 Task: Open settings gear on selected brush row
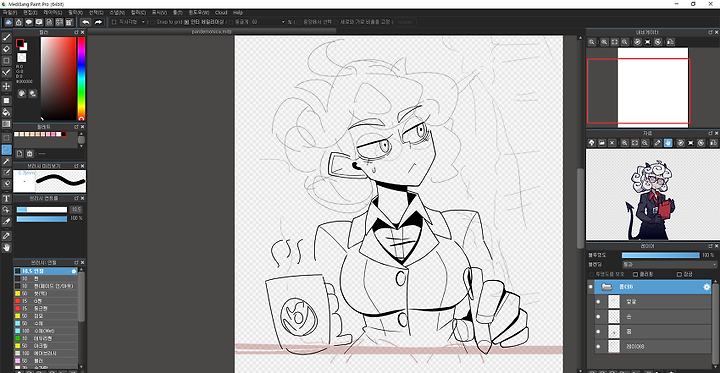(x=74, y=271)
